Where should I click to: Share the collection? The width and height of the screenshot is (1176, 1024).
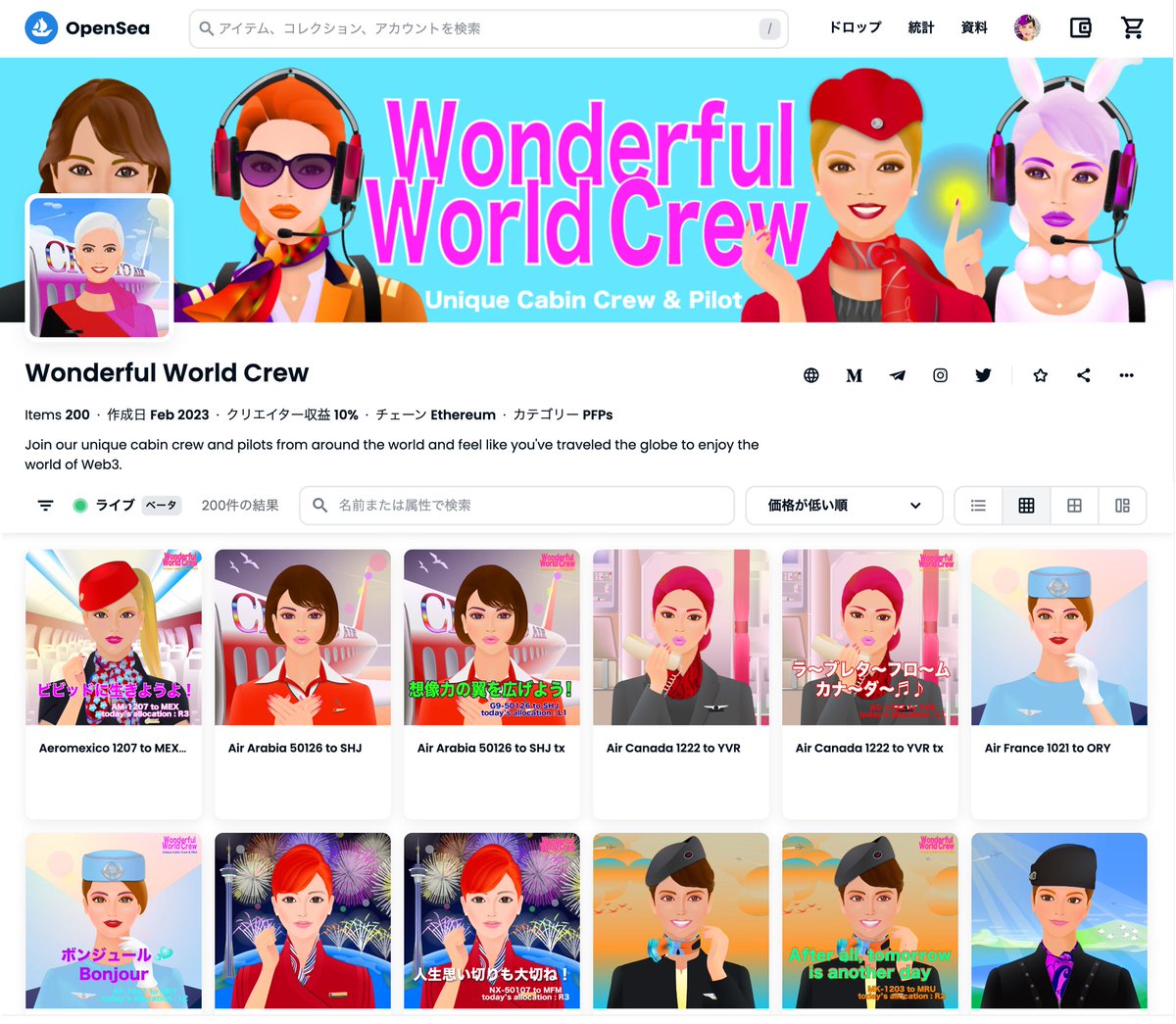[1084, 375]
